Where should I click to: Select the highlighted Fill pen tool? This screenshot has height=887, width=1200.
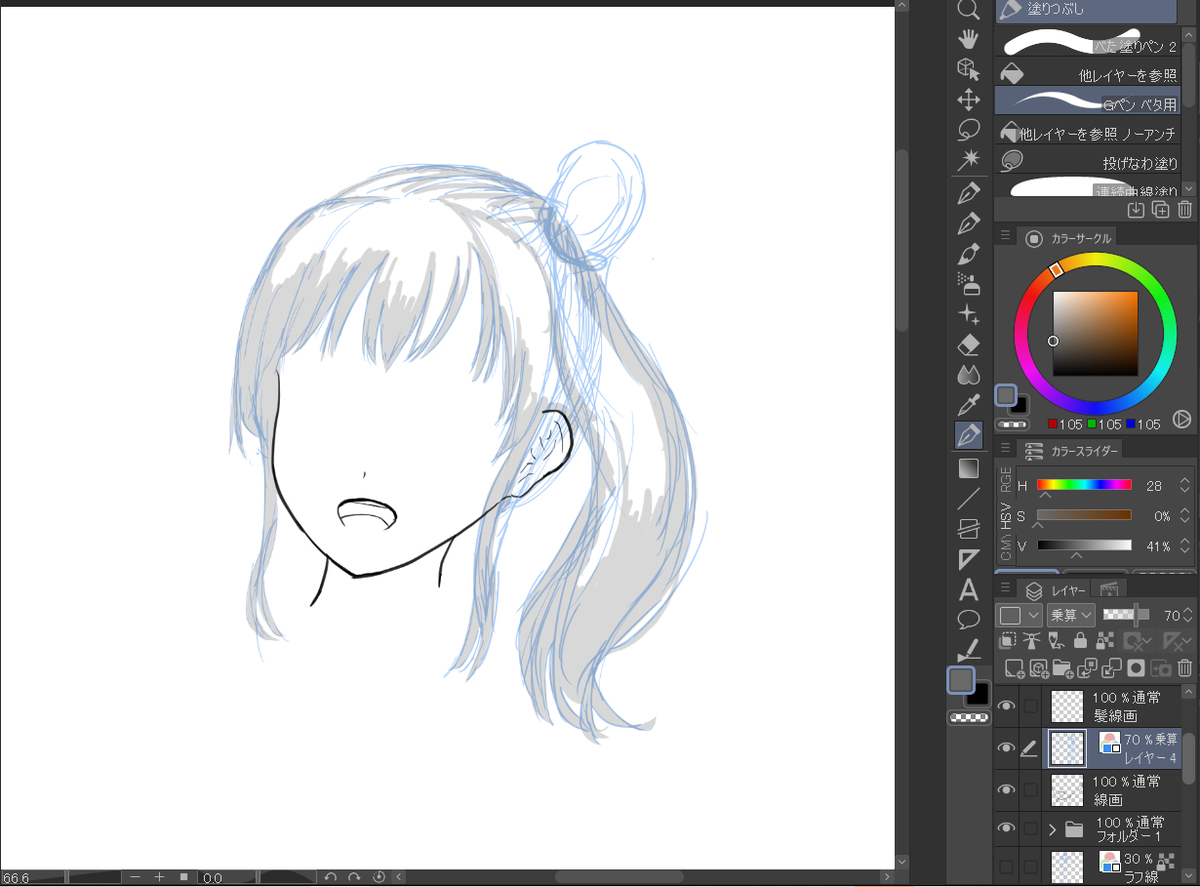pos(968,436)
